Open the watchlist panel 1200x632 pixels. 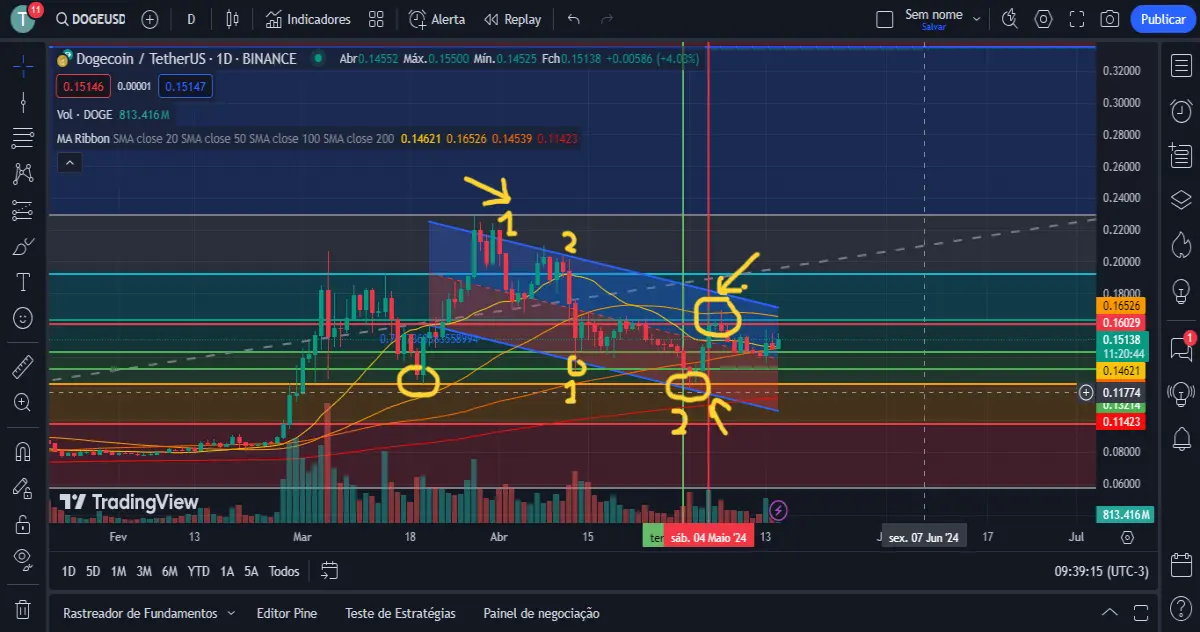[x=1179, y=65]
